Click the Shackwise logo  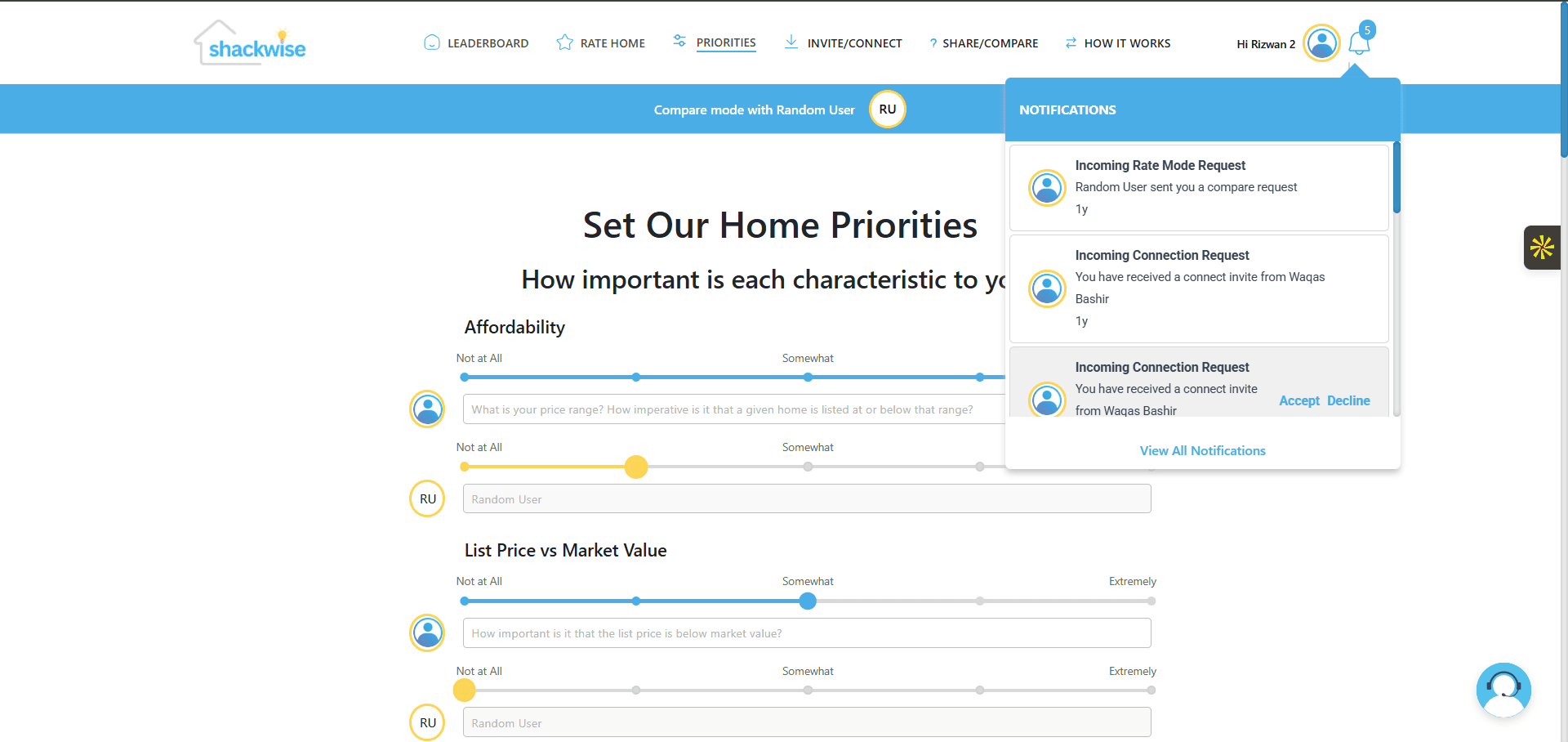click(x=250, y=42)
